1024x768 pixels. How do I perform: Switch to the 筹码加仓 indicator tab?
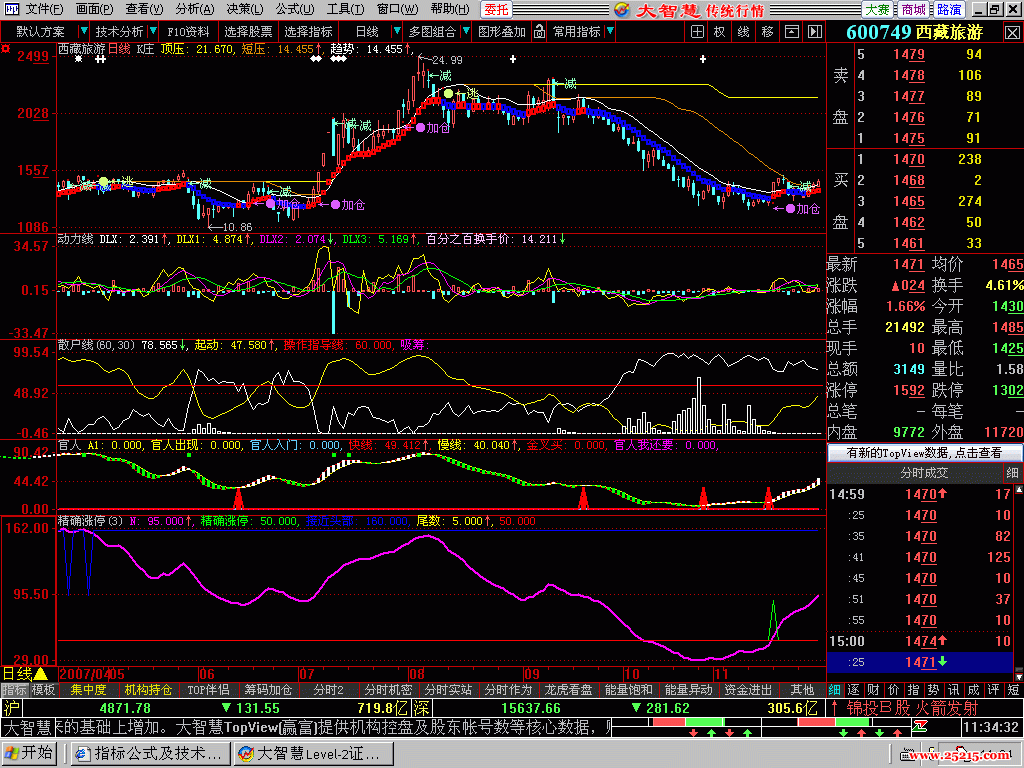[x=268, y=690]
